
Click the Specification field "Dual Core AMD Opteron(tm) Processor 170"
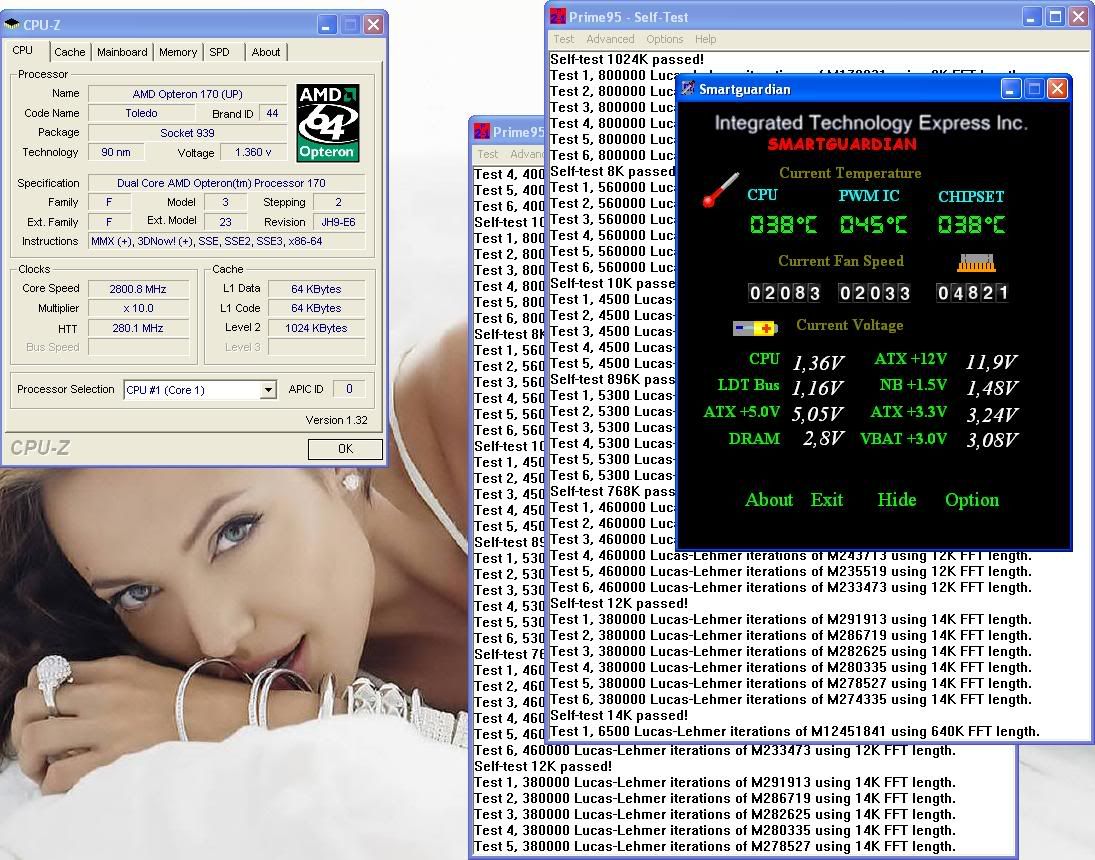(226, 183)
